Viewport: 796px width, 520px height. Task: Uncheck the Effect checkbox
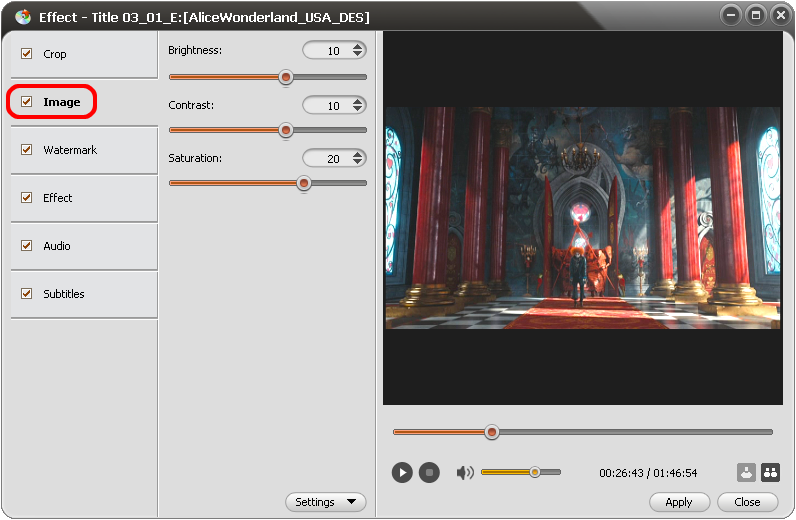click(x=26, y=198)
